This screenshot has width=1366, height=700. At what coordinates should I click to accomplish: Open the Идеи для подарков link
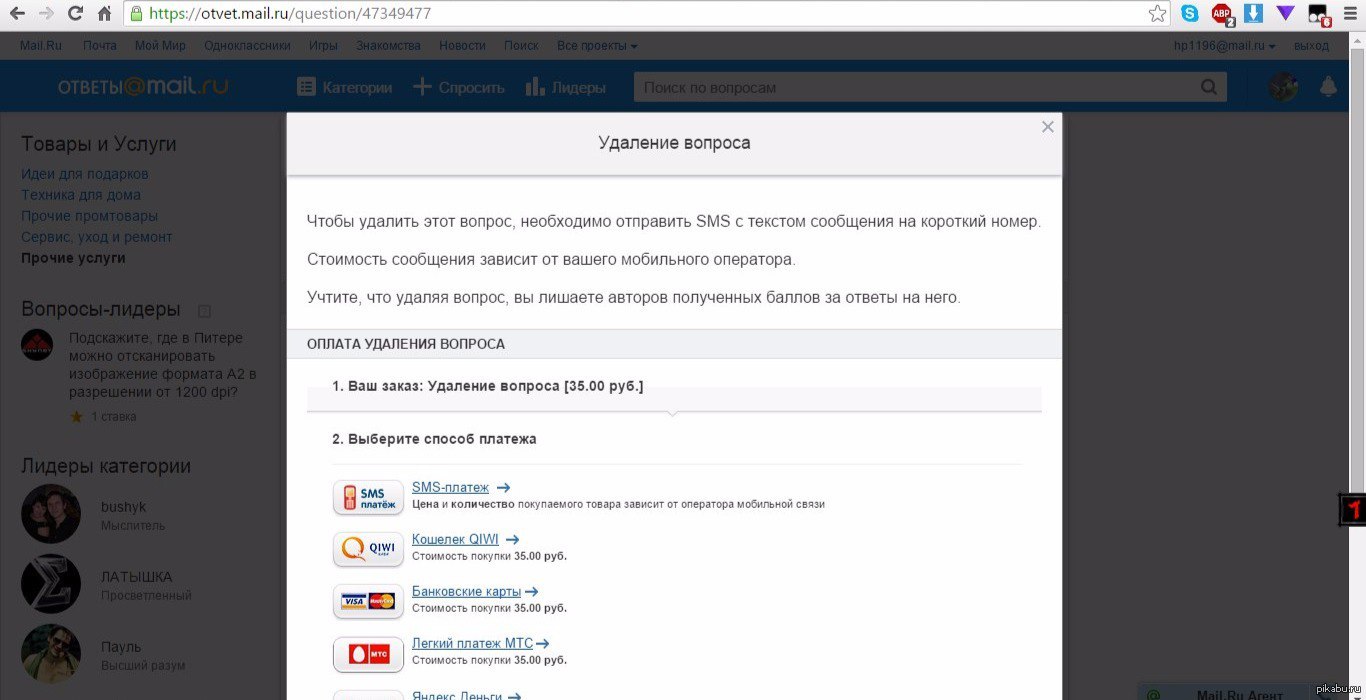(x=85, y=174)
